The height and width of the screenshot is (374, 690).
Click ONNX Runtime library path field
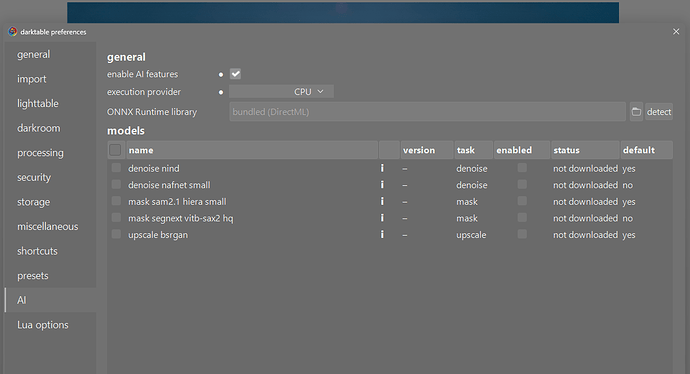(x=427, y=112)
